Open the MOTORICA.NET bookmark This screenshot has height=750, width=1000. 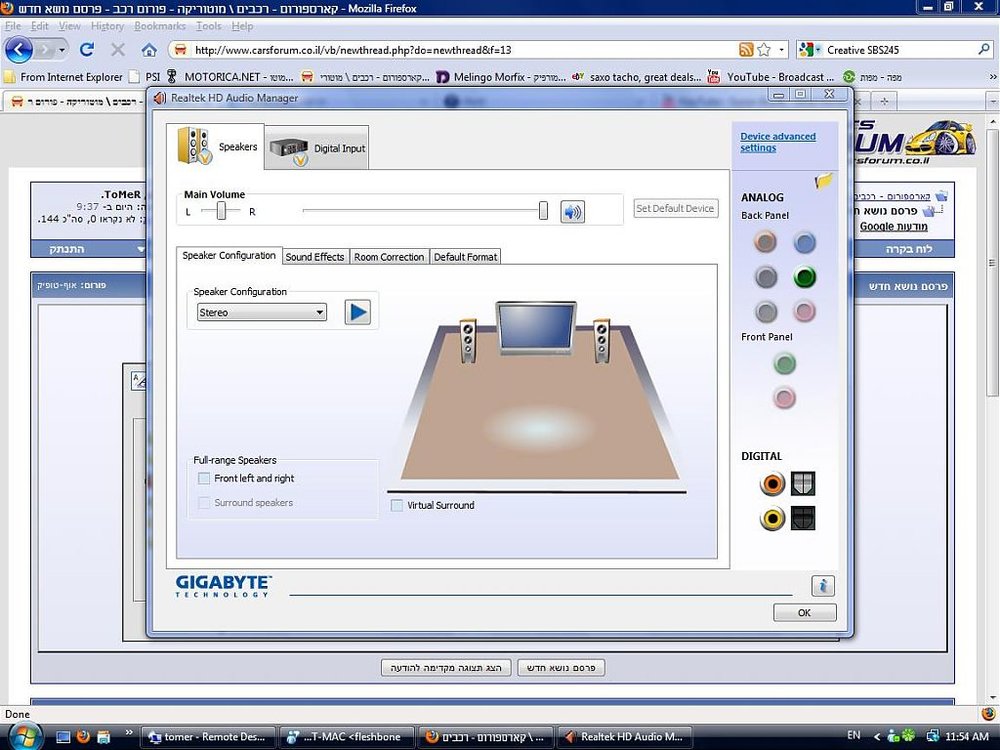click(x=230, y=77)
